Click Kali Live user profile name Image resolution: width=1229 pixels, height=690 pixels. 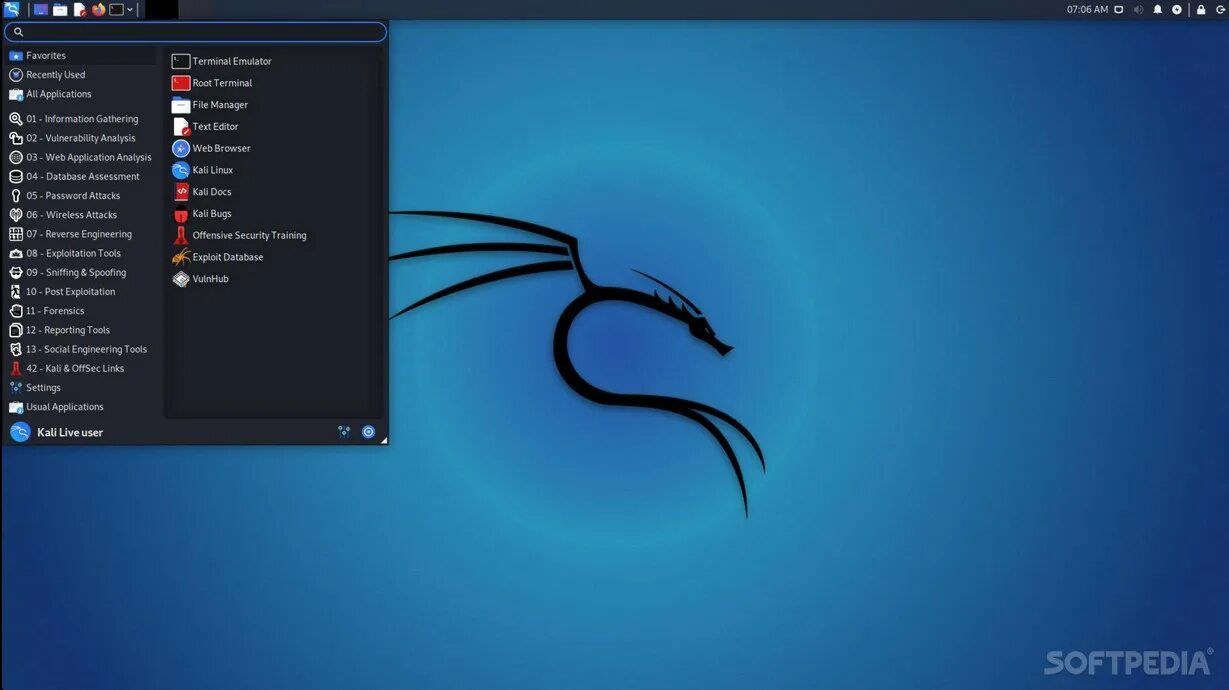click(70, 432)
